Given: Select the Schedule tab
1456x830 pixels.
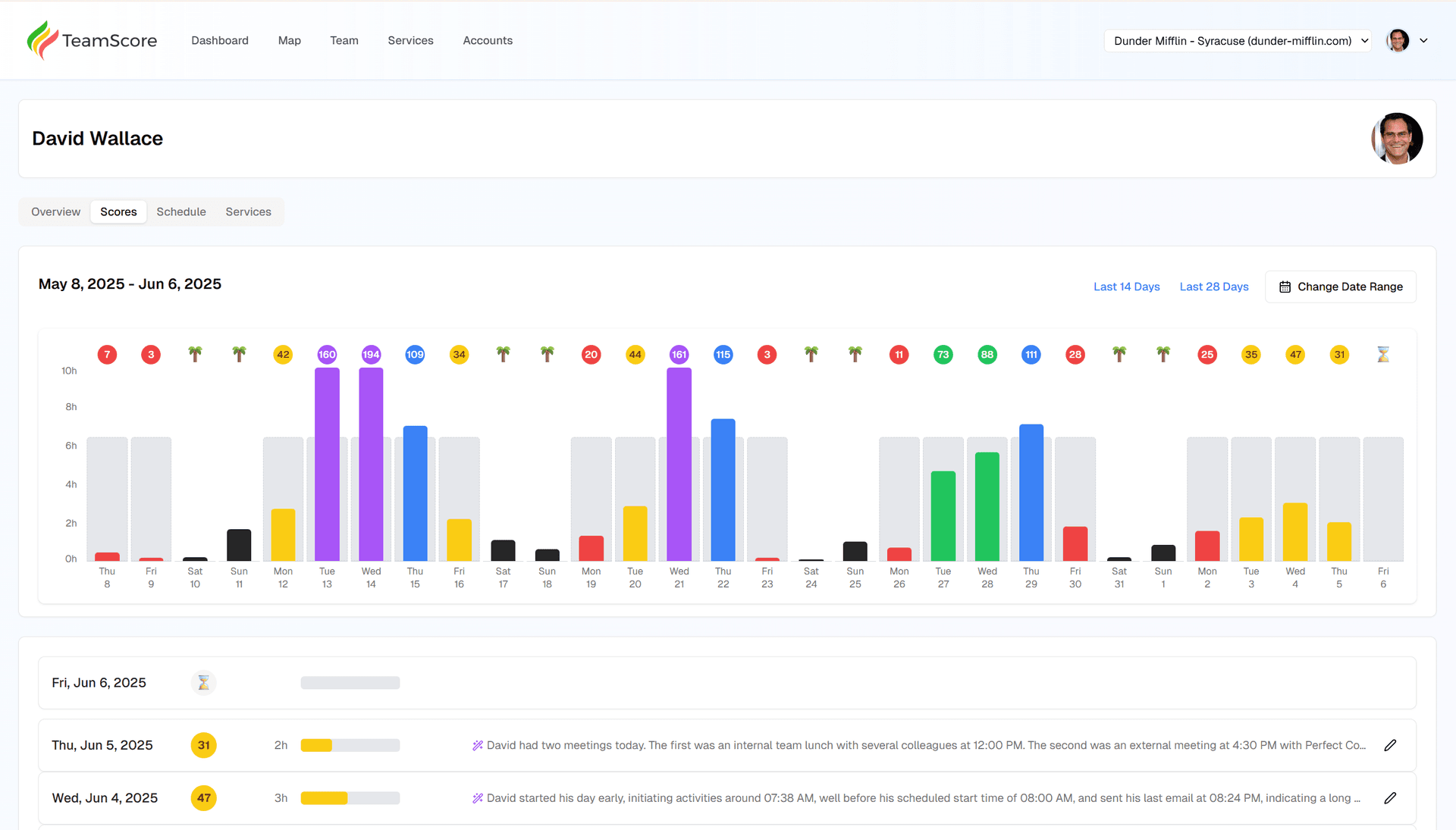Looking at the screenshot, I should 180,211.
